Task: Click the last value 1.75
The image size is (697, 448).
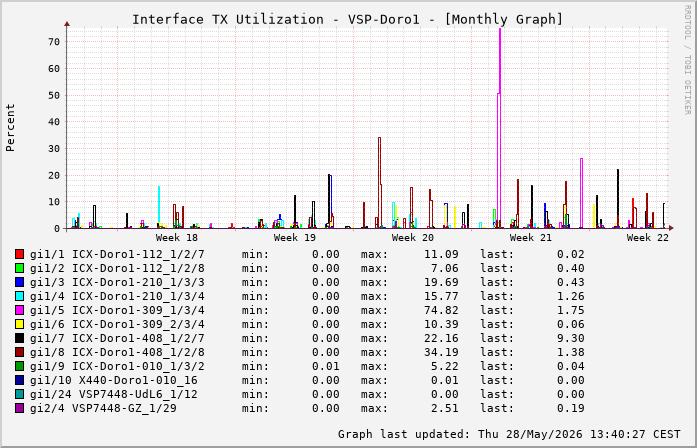Action: pyautogui.click(x=571, y=310)
